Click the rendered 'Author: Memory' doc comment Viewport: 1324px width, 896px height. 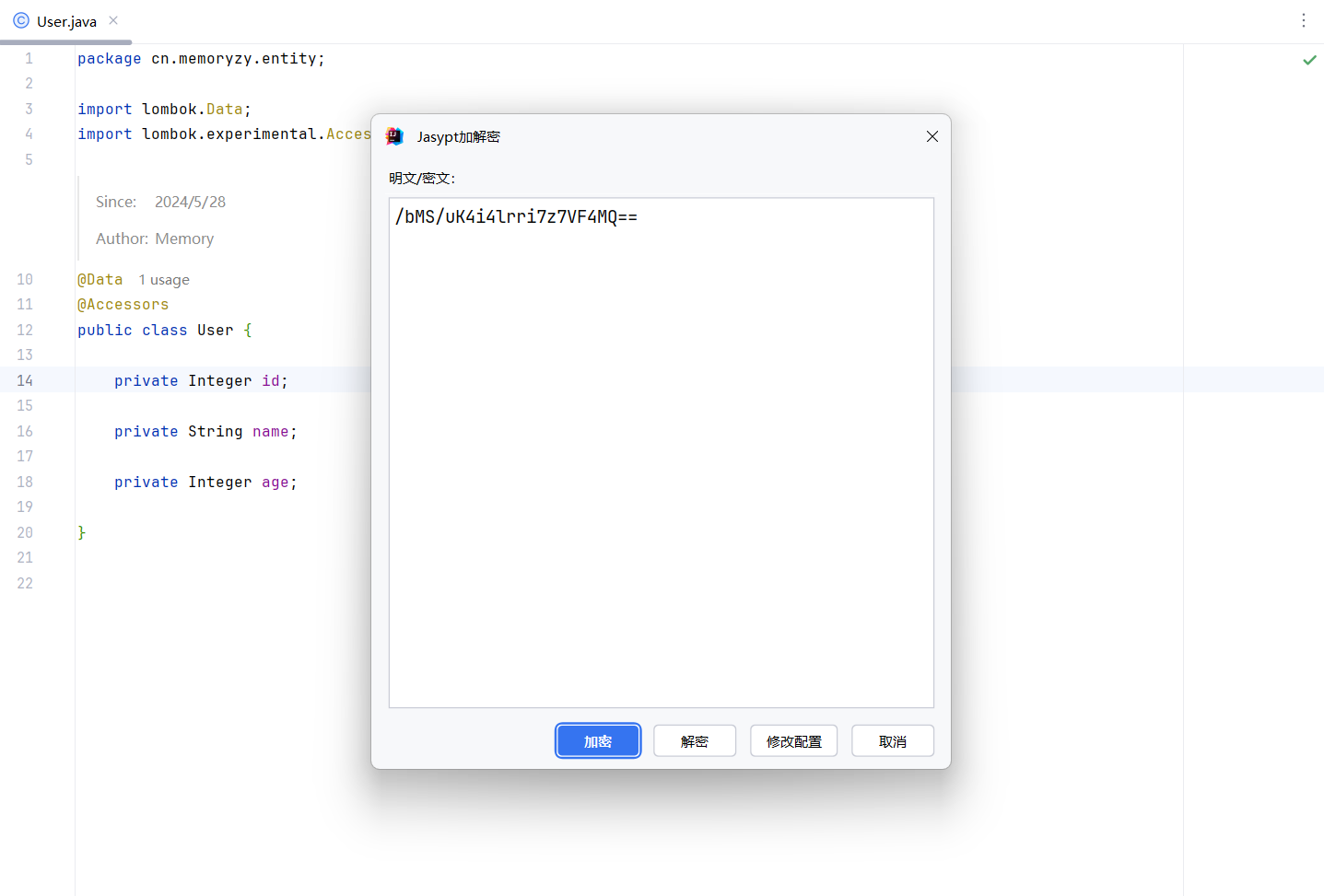pos(155,239)
